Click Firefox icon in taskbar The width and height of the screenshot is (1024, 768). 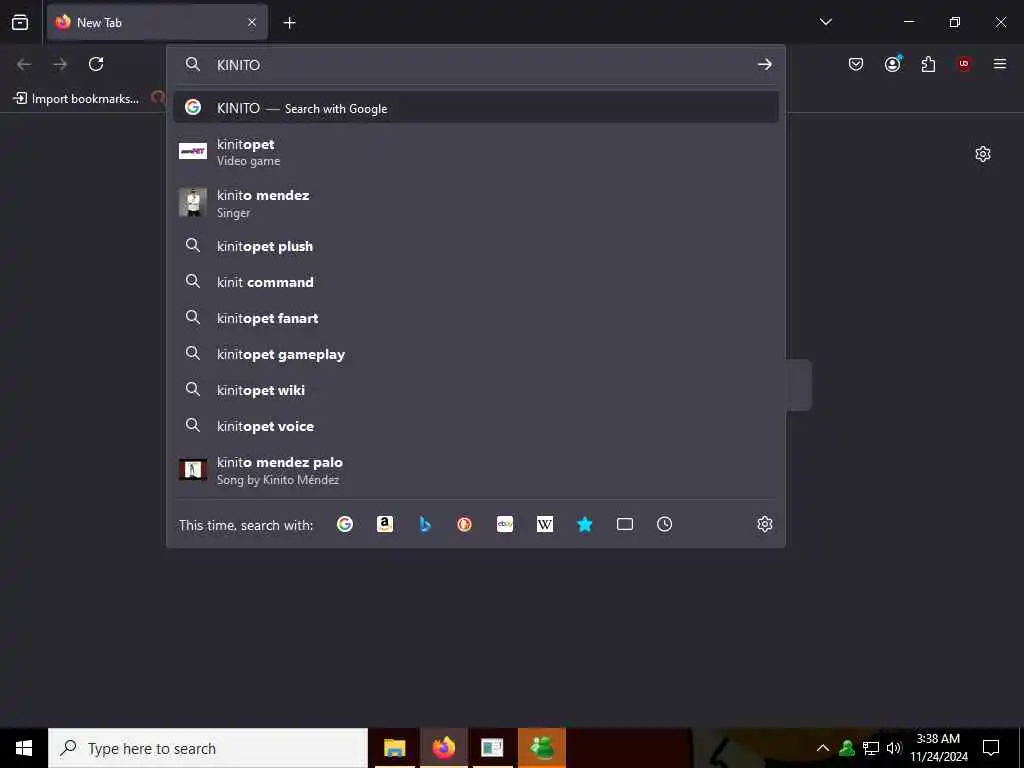coord(443,748)
